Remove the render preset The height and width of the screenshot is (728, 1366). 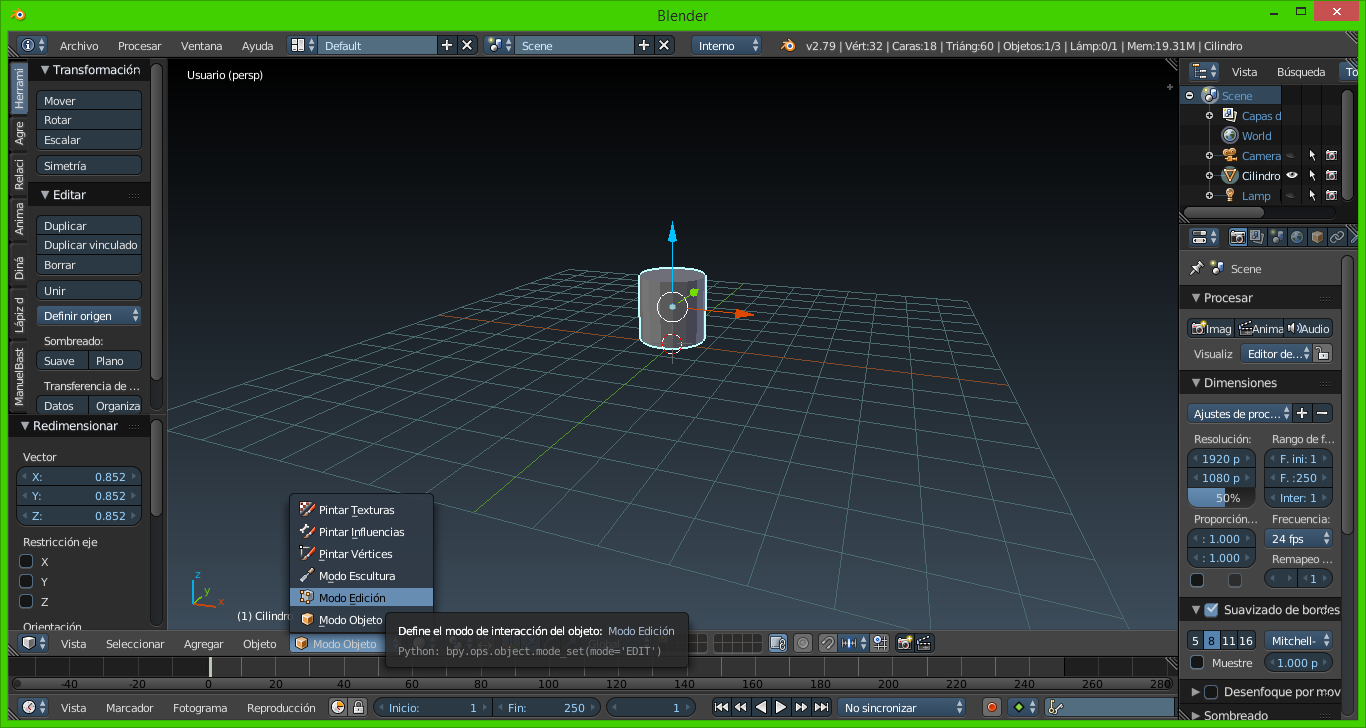pos(1322,413)
